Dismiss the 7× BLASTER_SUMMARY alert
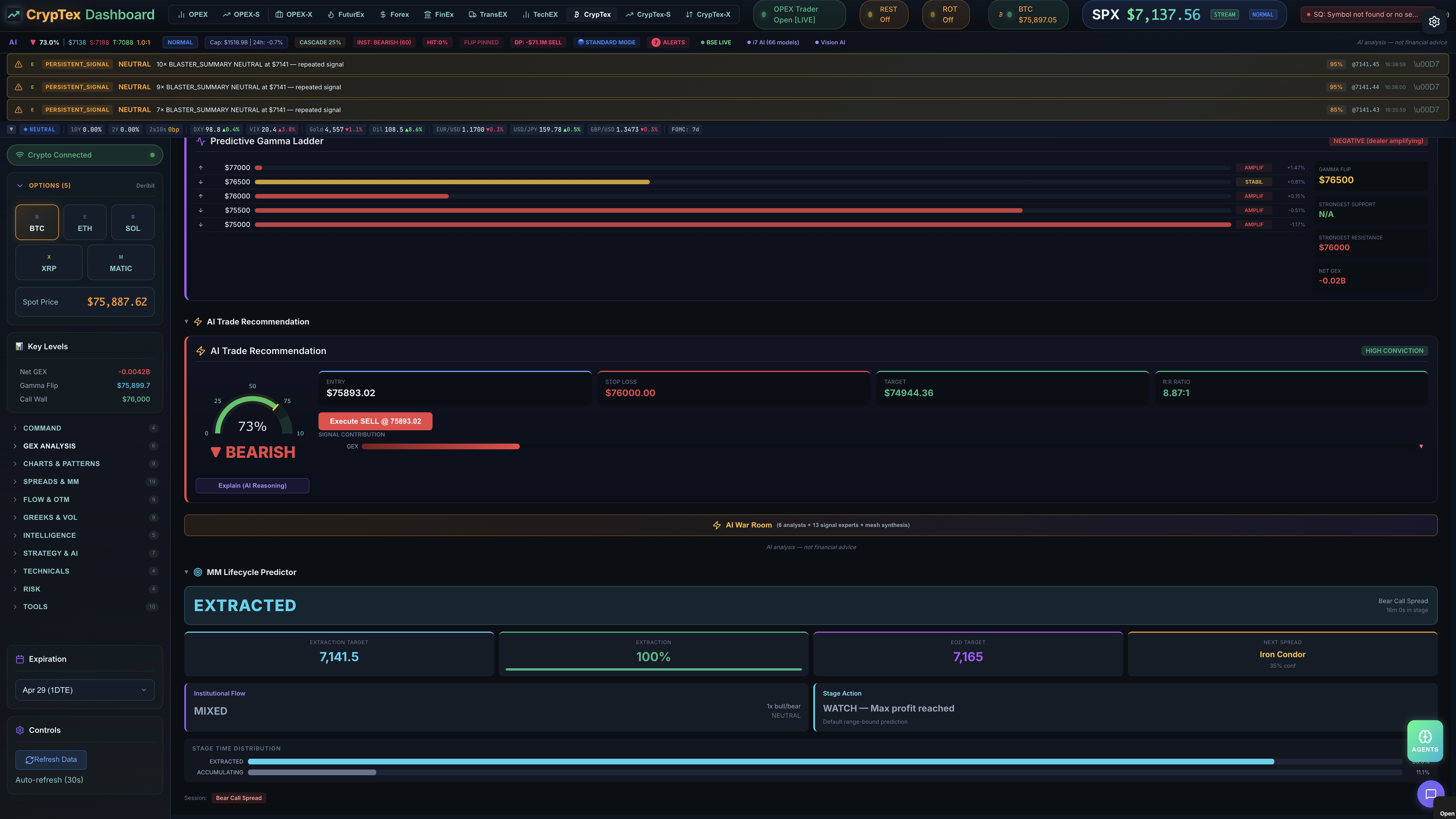The height and width of the screenshot is (819, 1456). tap(1426, 110)
